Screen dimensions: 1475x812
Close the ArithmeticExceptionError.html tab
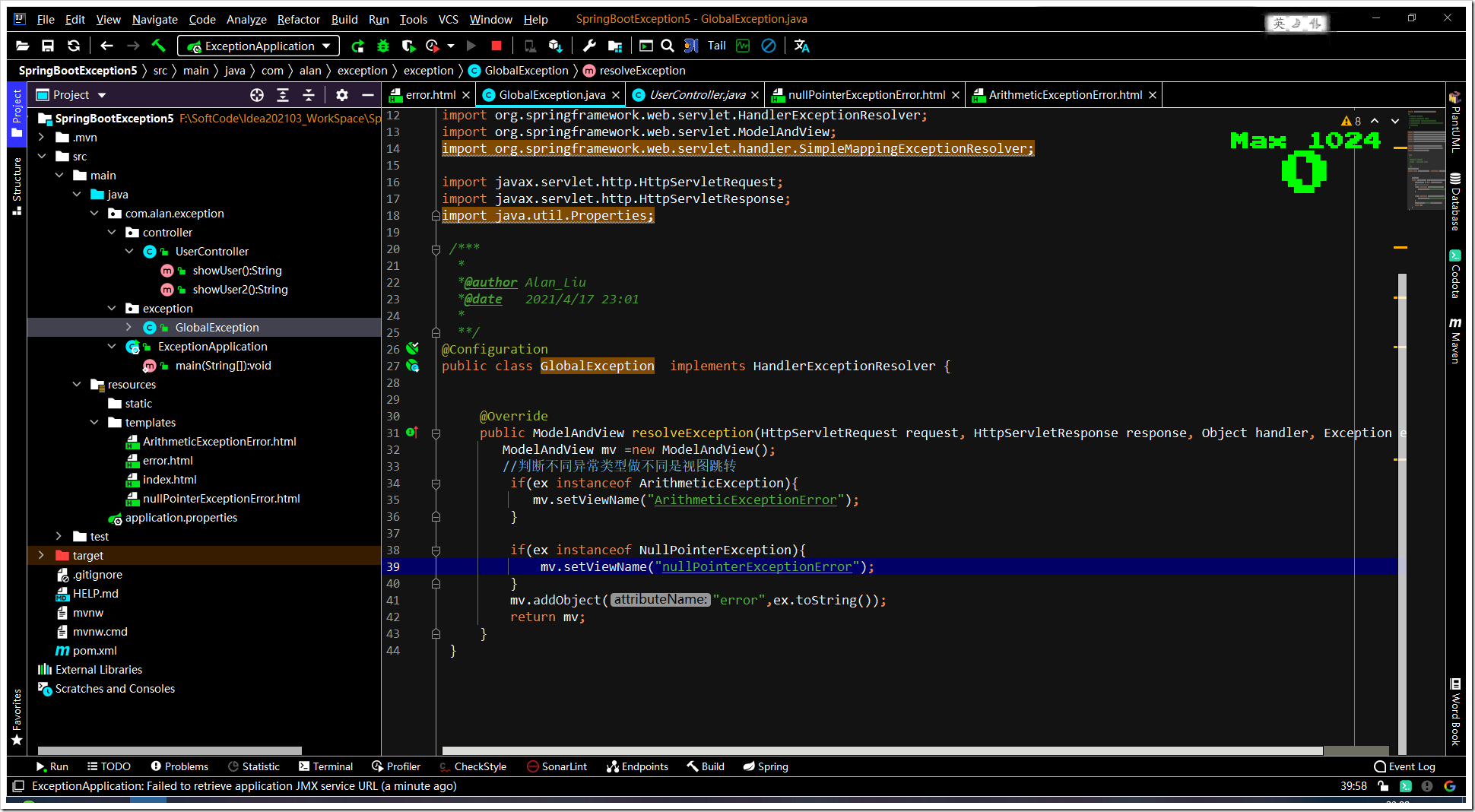point(1153,95)
